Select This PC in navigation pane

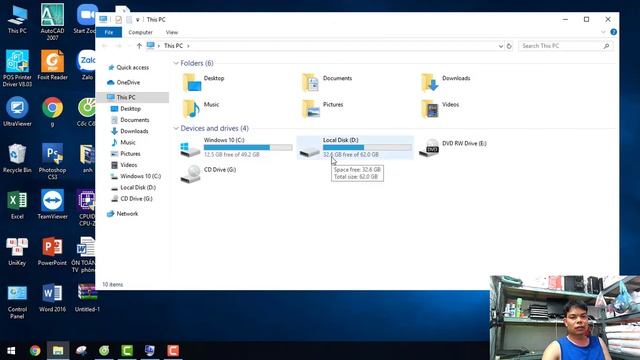tap(133, 97)
